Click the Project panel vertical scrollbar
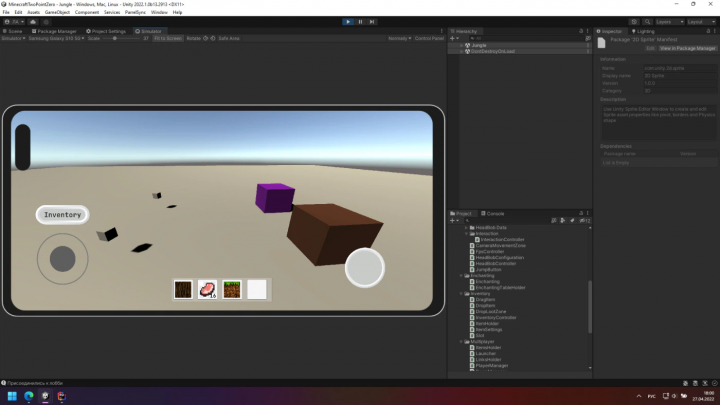The image size is (720, 405). click(x=590, y=306)
